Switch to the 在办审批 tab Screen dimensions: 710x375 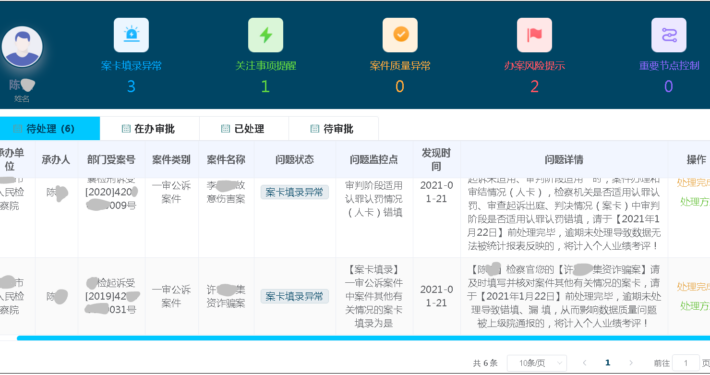tap(149, 129)
